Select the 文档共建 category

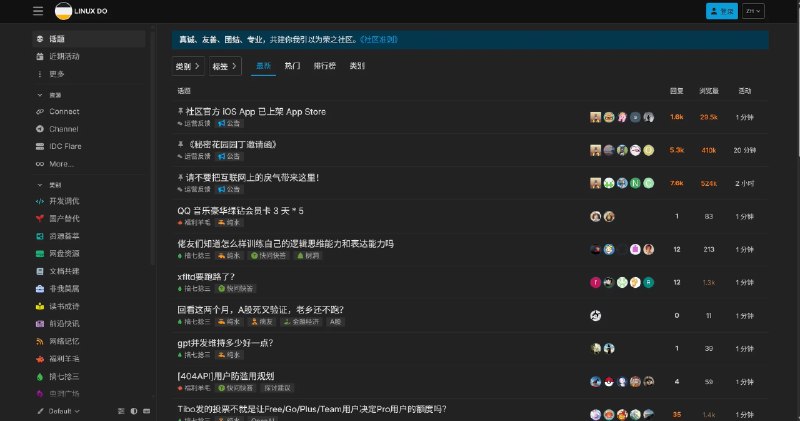pyautogui.click(x=89, y=271)
